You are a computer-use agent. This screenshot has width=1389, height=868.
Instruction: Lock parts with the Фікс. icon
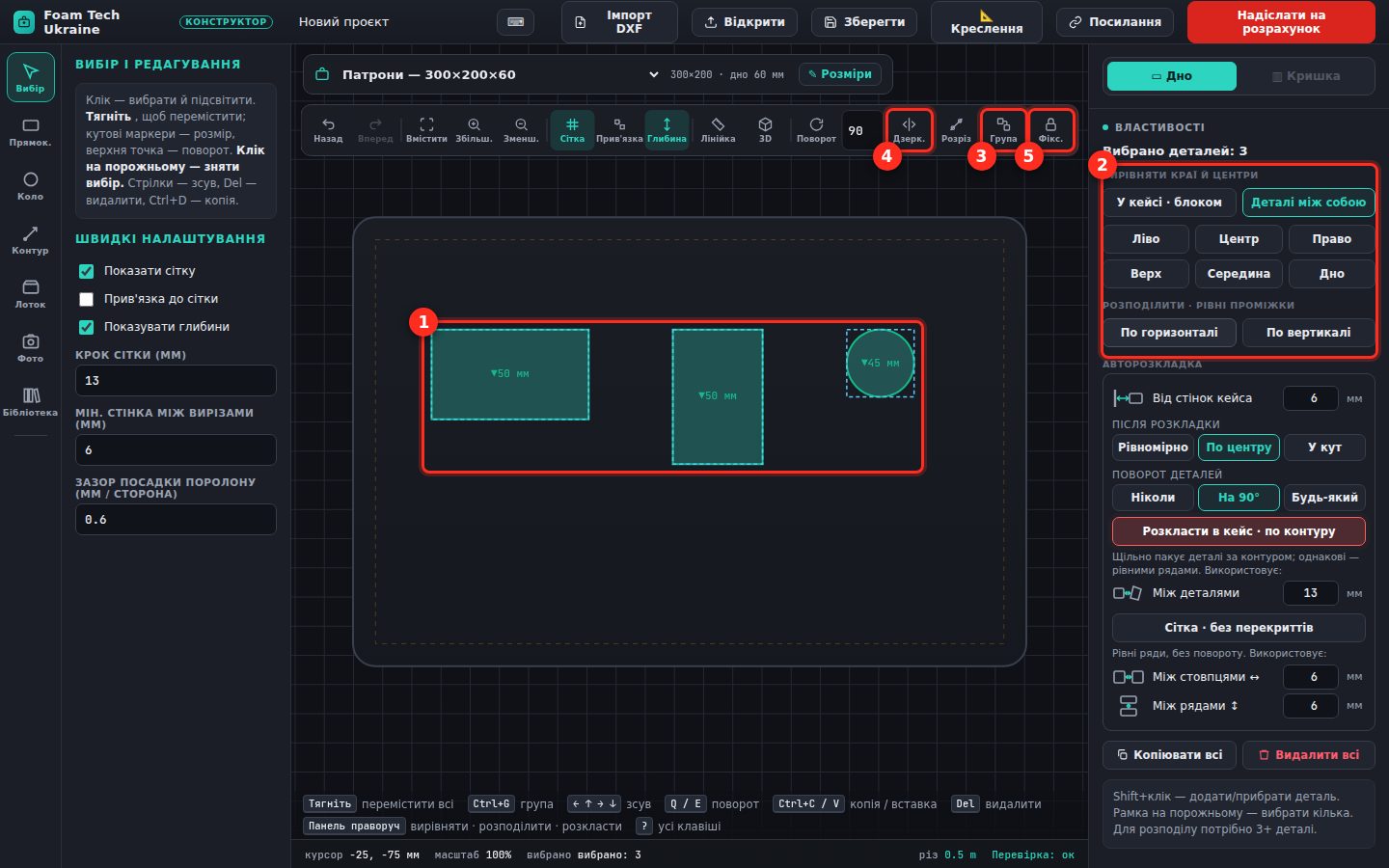tap(1050, 130)
